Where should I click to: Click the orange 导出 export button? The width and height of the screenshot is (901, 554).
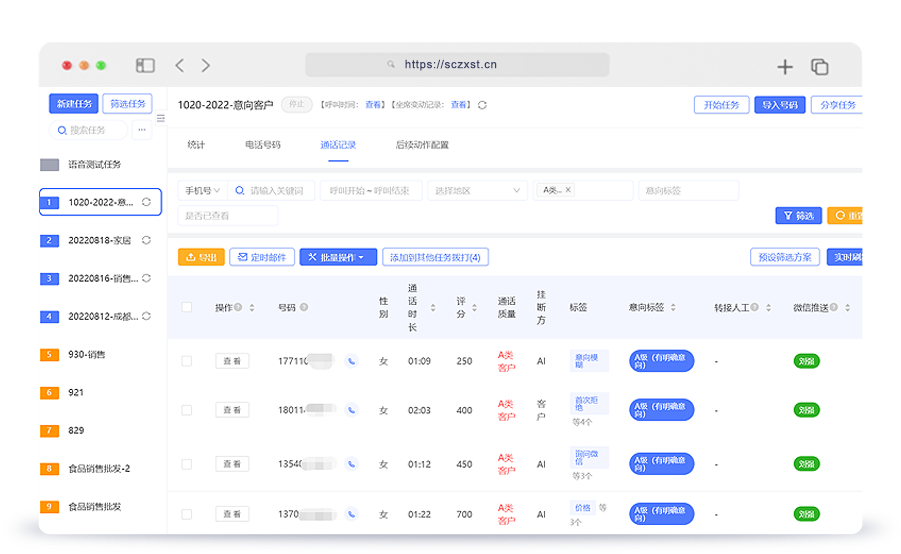point(201,257)
